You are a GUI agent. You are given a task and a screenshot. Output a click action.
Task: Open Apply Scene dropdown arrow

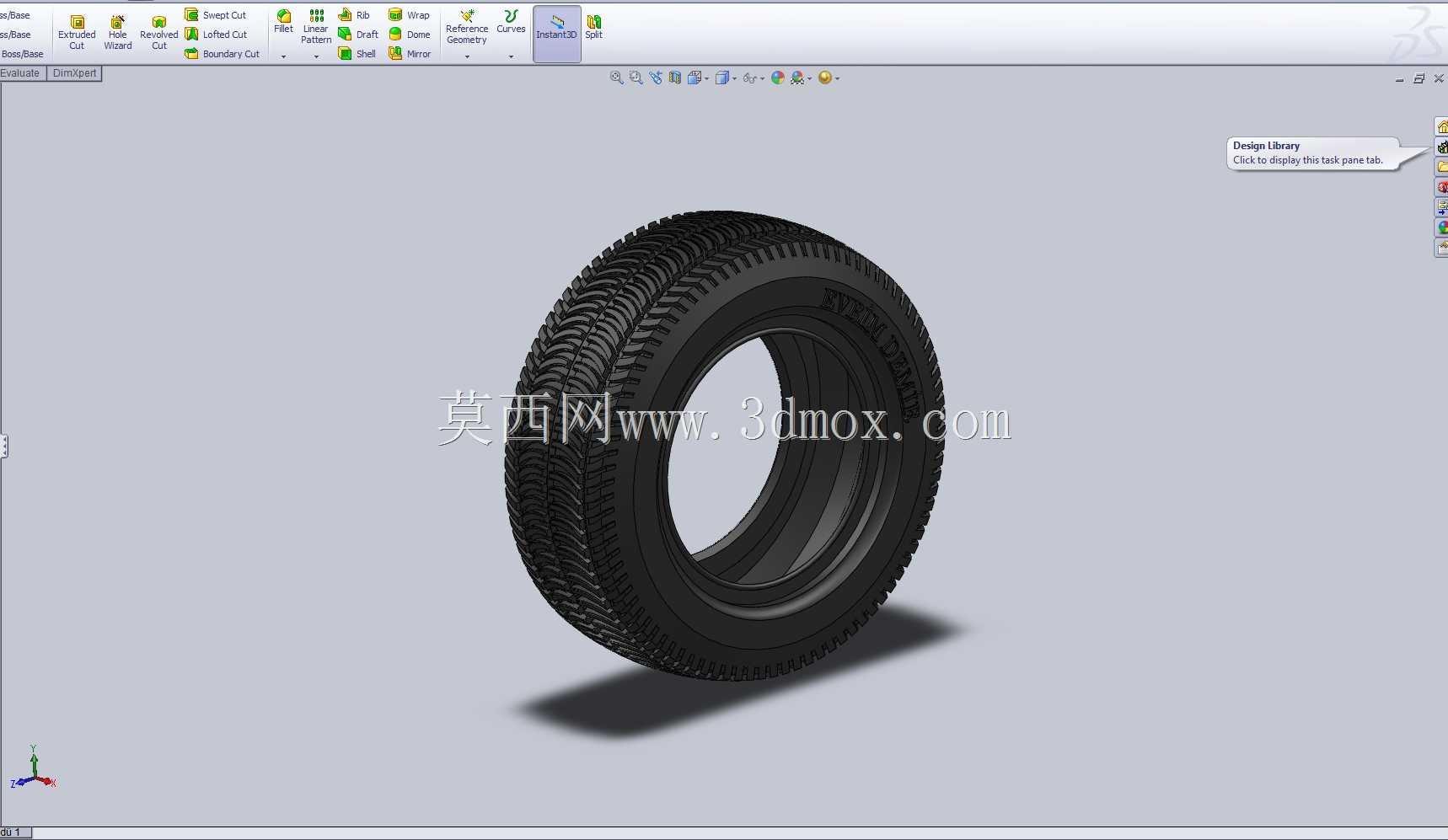coord(810,78)
